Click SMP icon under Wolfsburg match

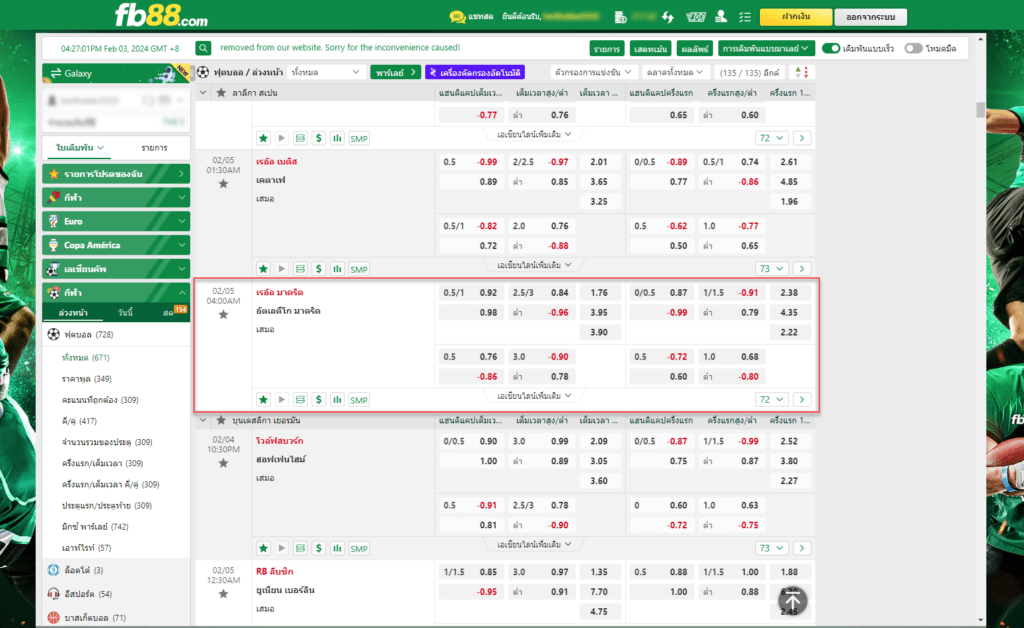(x=359, y=549)
